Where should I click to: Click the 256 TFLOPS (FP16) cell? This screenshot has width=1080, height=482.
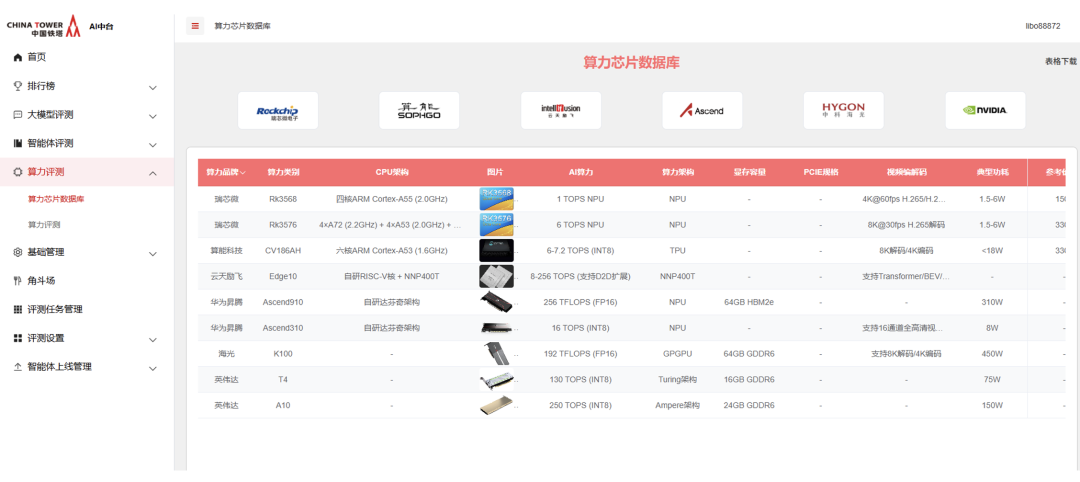581,302
